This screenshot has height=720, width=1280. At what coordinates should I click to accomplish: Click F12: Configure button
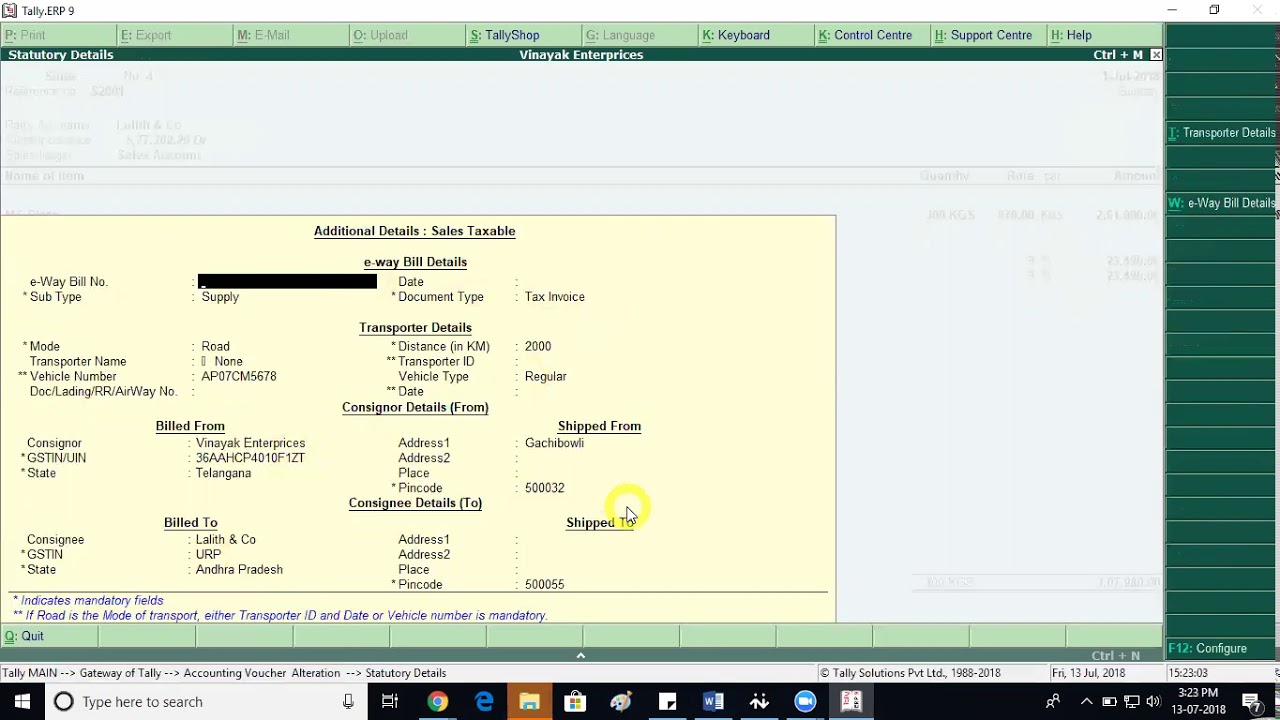coord(1222,648)
